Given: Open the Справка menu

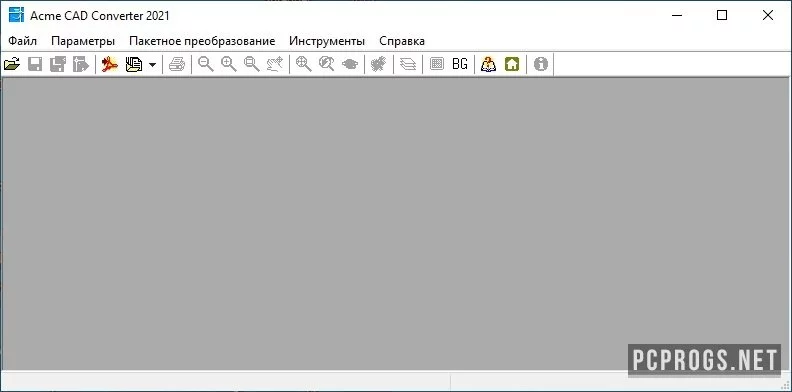Looking at the screenshot, I should point(402,41).
